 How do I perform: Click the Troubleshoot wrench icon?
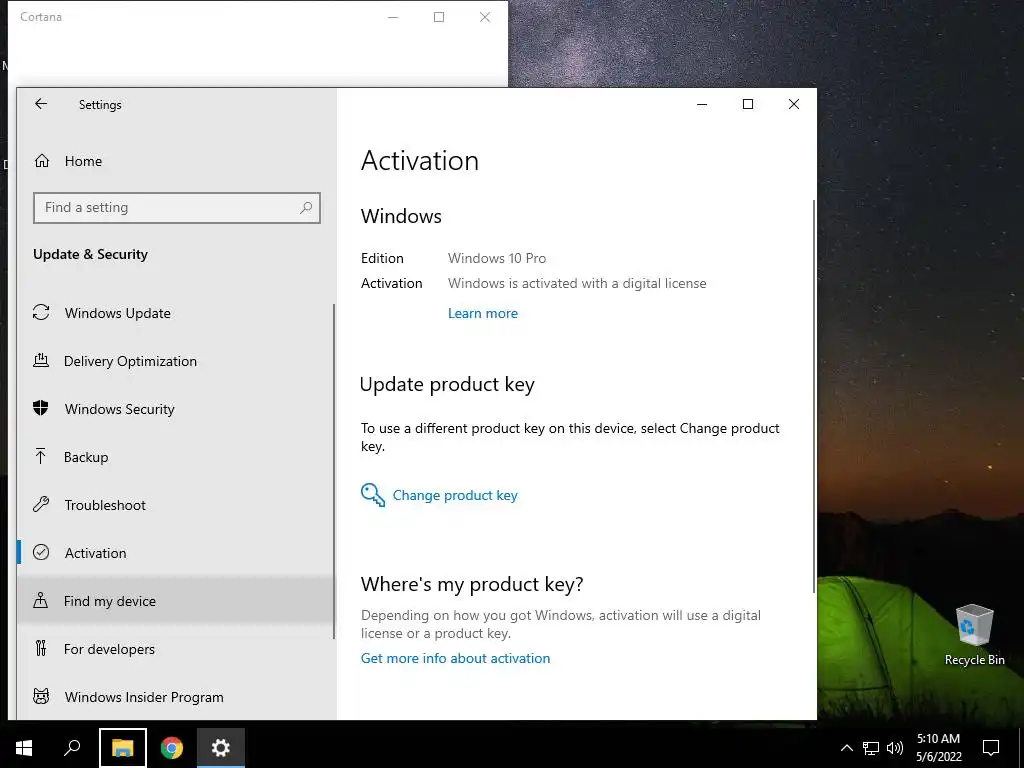(x=41, y=504)
